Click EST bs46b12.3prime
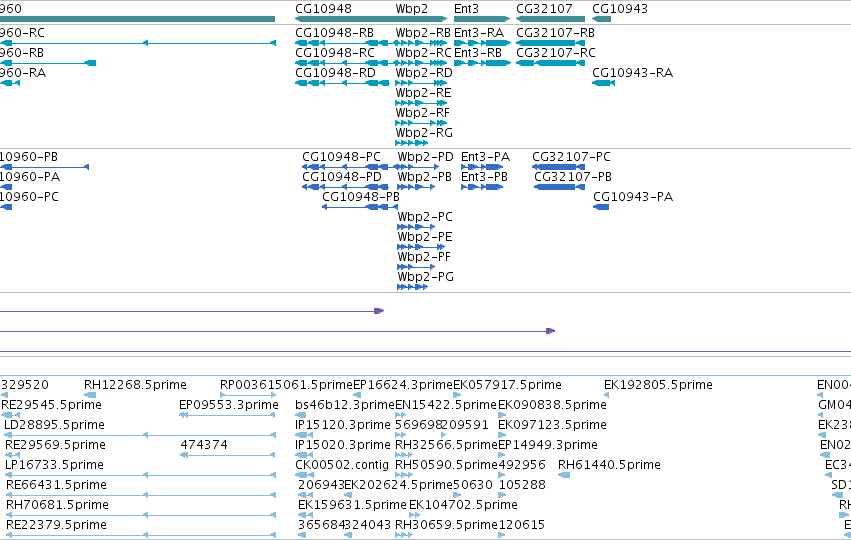The image size is (851, 540). (x=345, y=405)
